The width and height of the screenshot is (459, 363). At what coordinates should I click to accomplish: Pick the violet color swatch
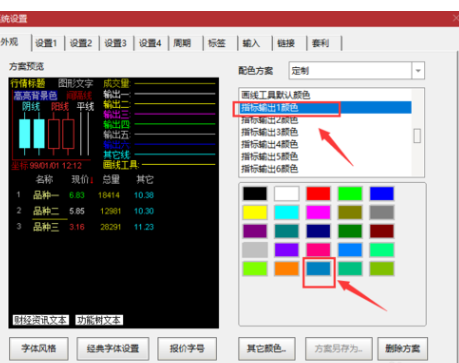pos(287,250)
